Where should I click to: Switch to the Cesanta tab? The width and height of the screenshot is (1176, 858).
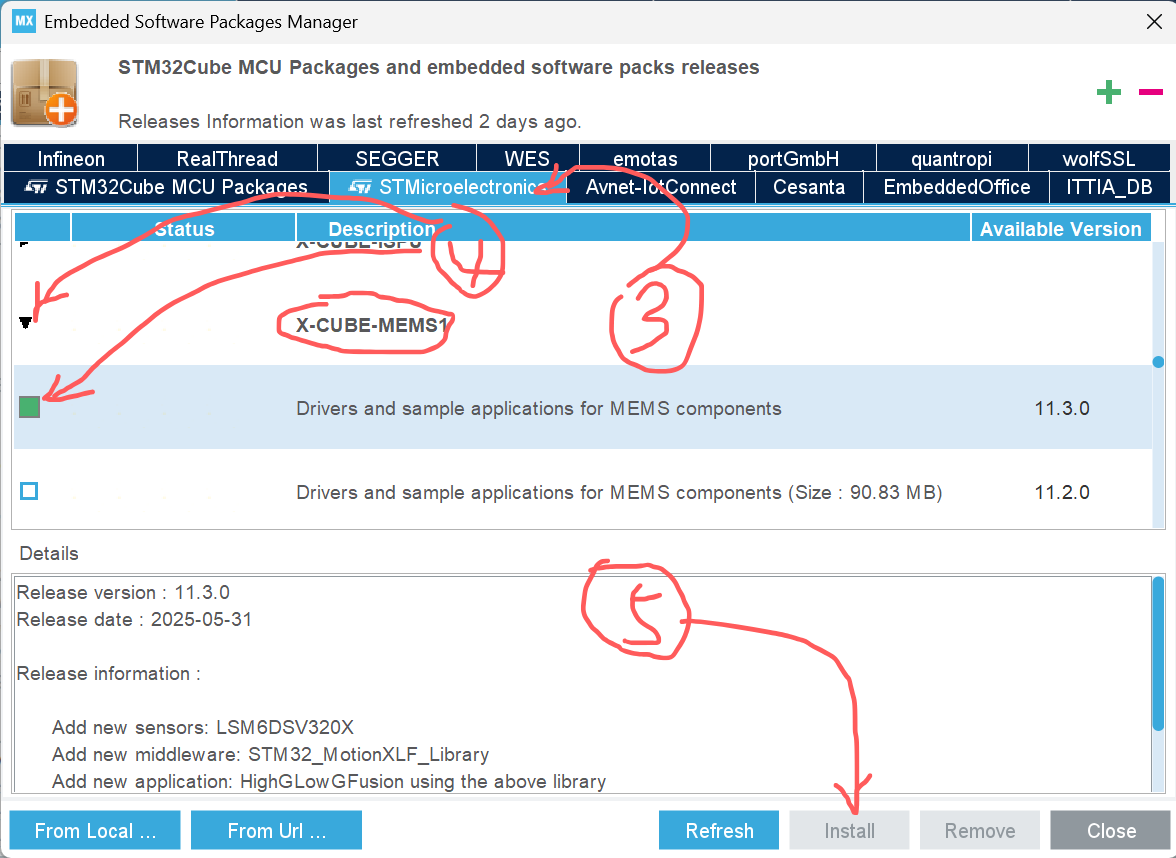point(808,187)
